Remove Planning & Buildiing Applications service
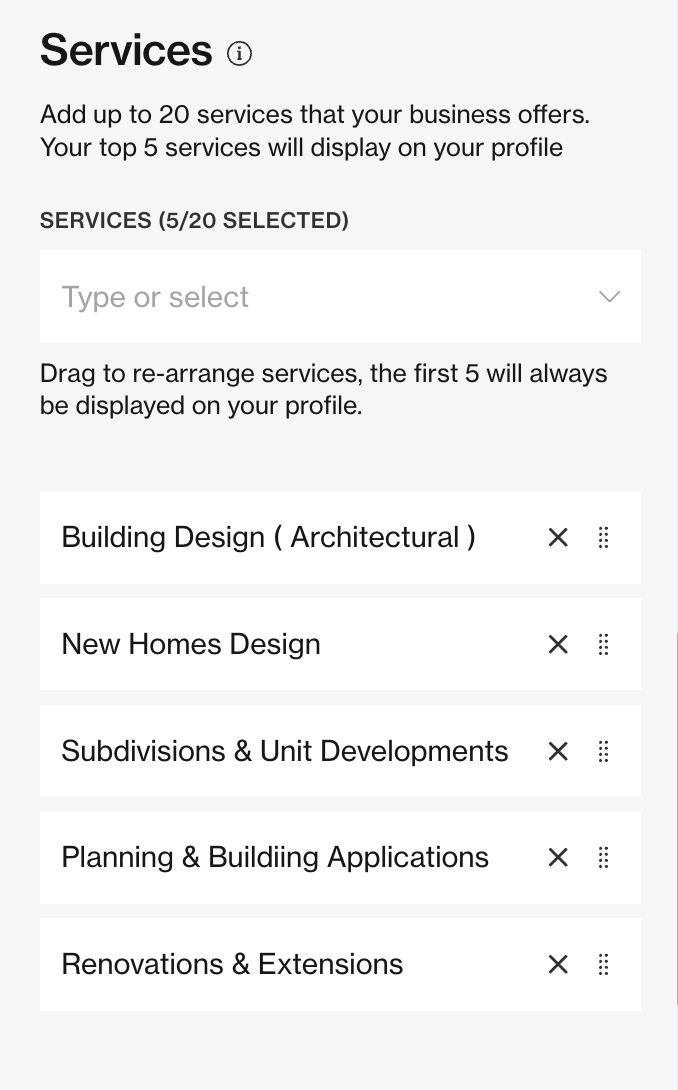The height and width of the screenshot is (1090, 678). (558, 858)
